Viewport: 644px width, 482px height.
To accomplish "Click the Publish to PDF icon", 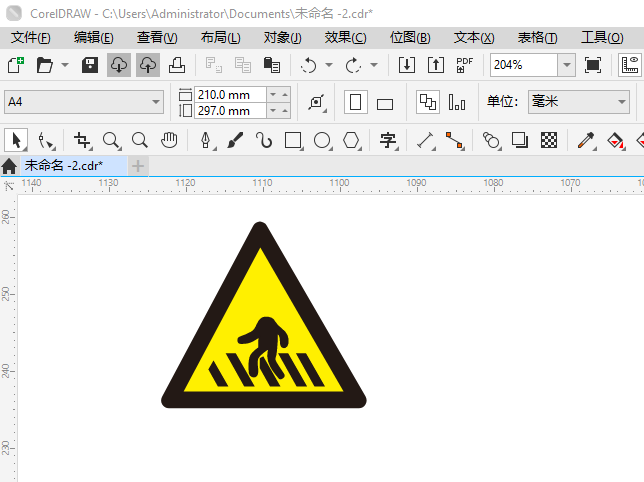I will point(465,65).
